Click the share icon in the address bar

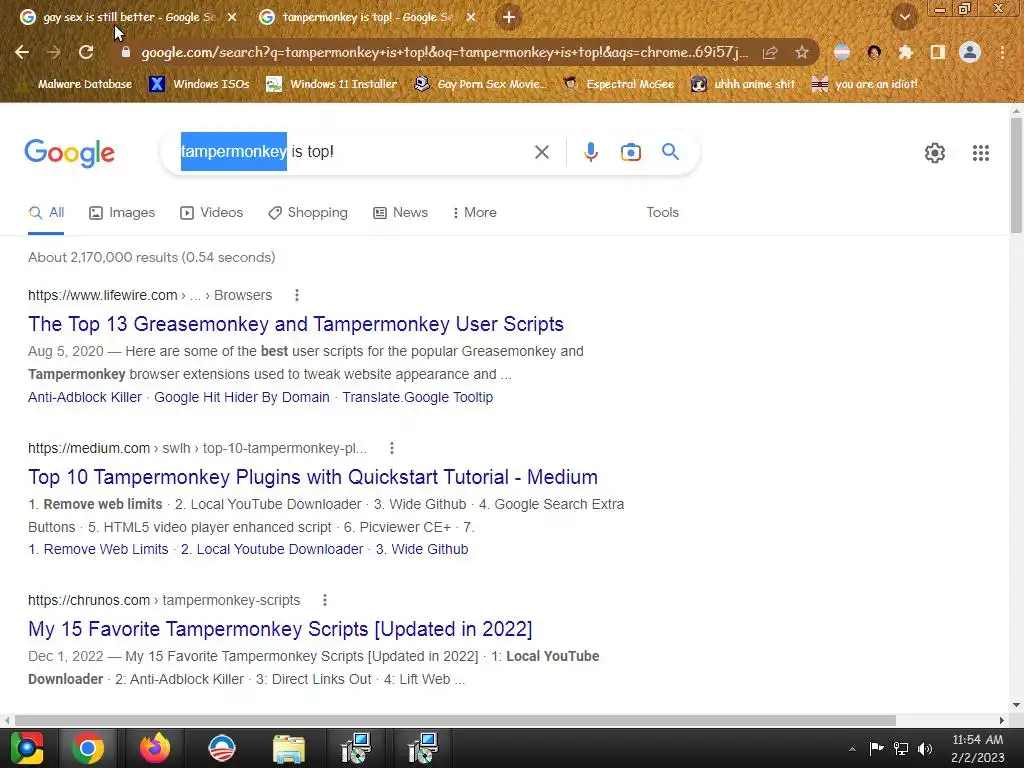coord(770,52)
